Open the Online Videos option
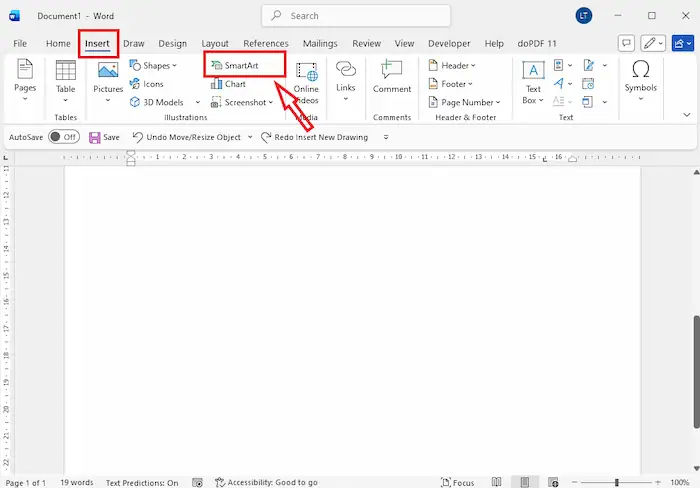The image size is (700, 488). (x=306, y=82)
